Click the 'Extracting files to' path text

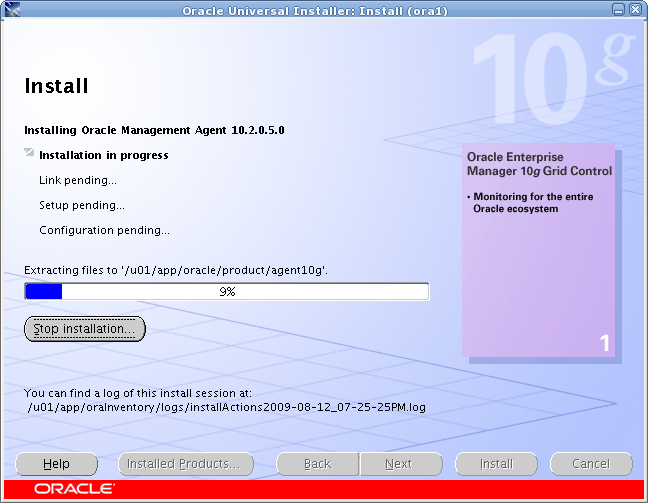pyautogui.click(x=176, y=270)
